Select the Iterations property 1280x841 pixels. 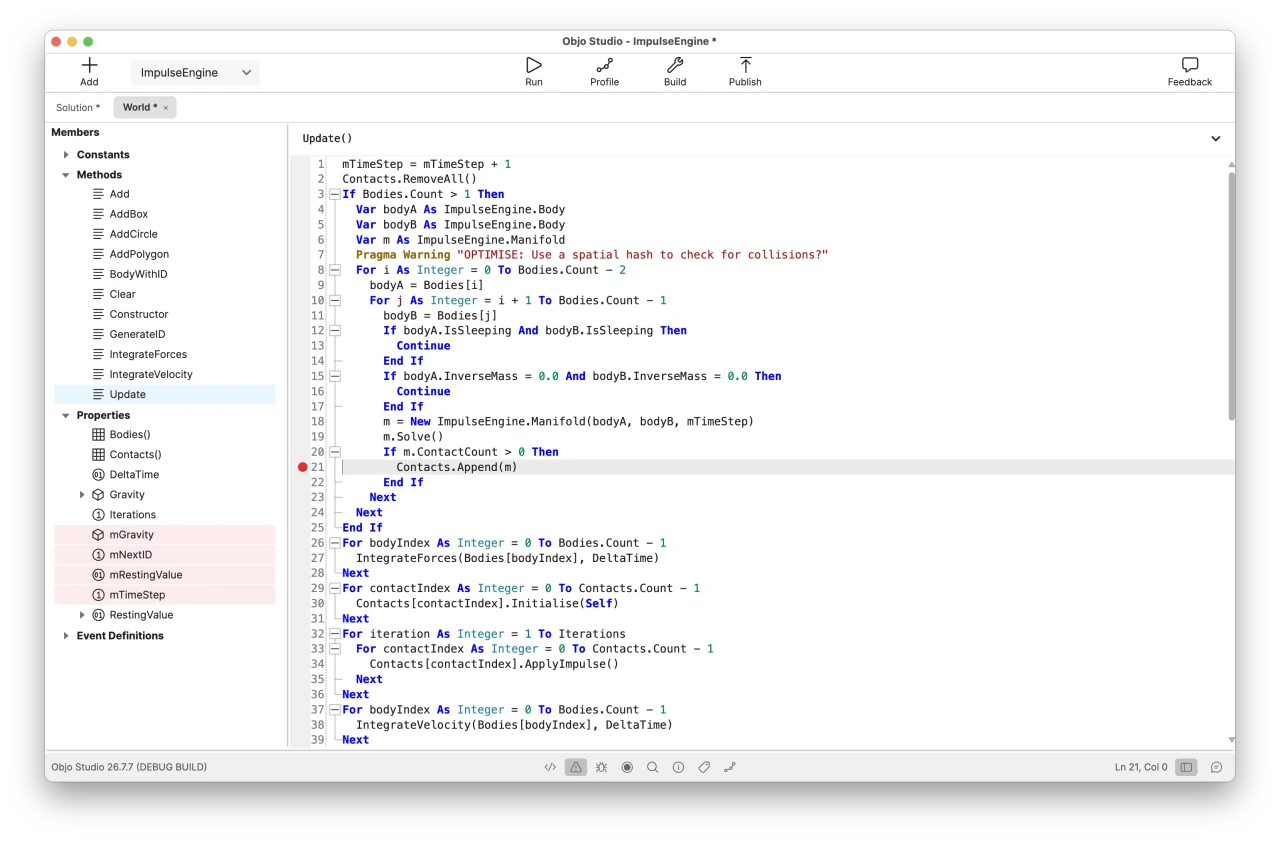165,515
